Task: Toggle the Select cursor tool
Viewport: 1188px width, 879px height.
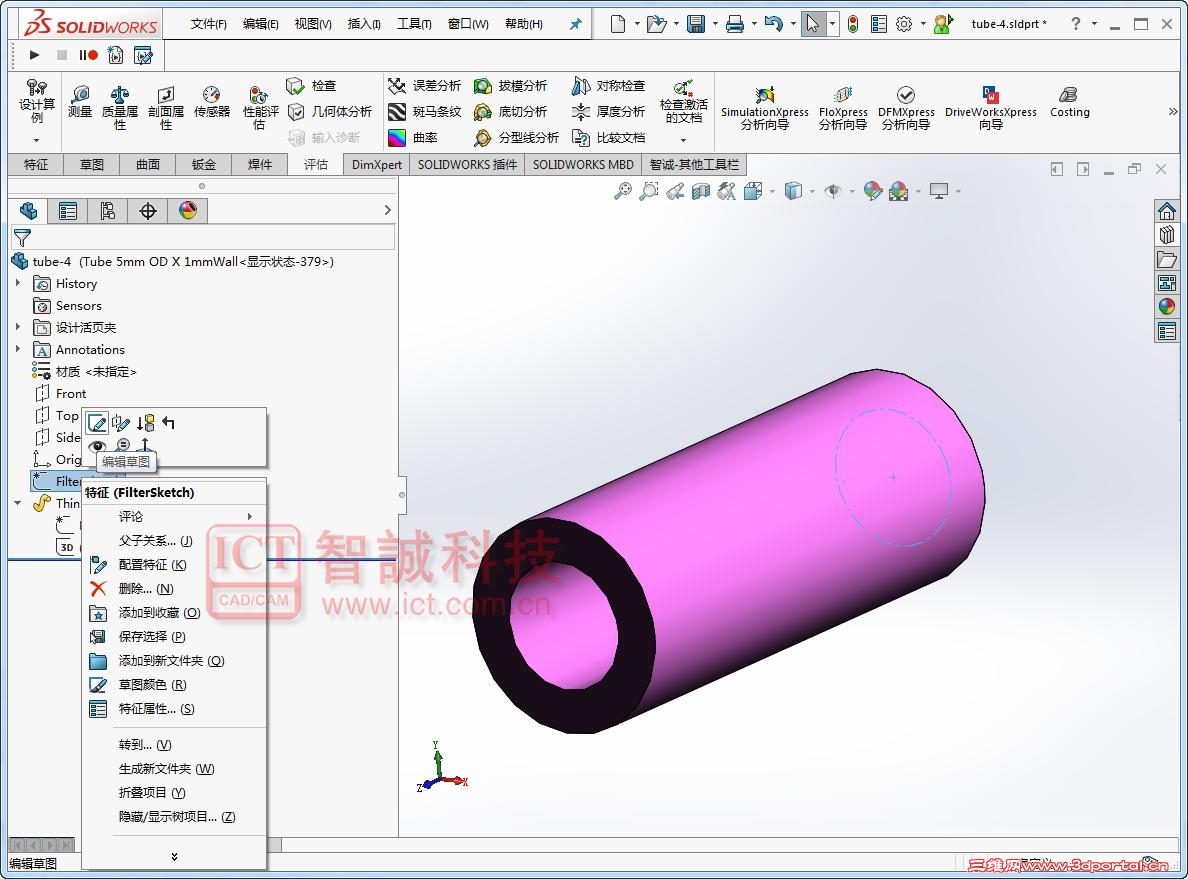Action: (x=812, y=24)
